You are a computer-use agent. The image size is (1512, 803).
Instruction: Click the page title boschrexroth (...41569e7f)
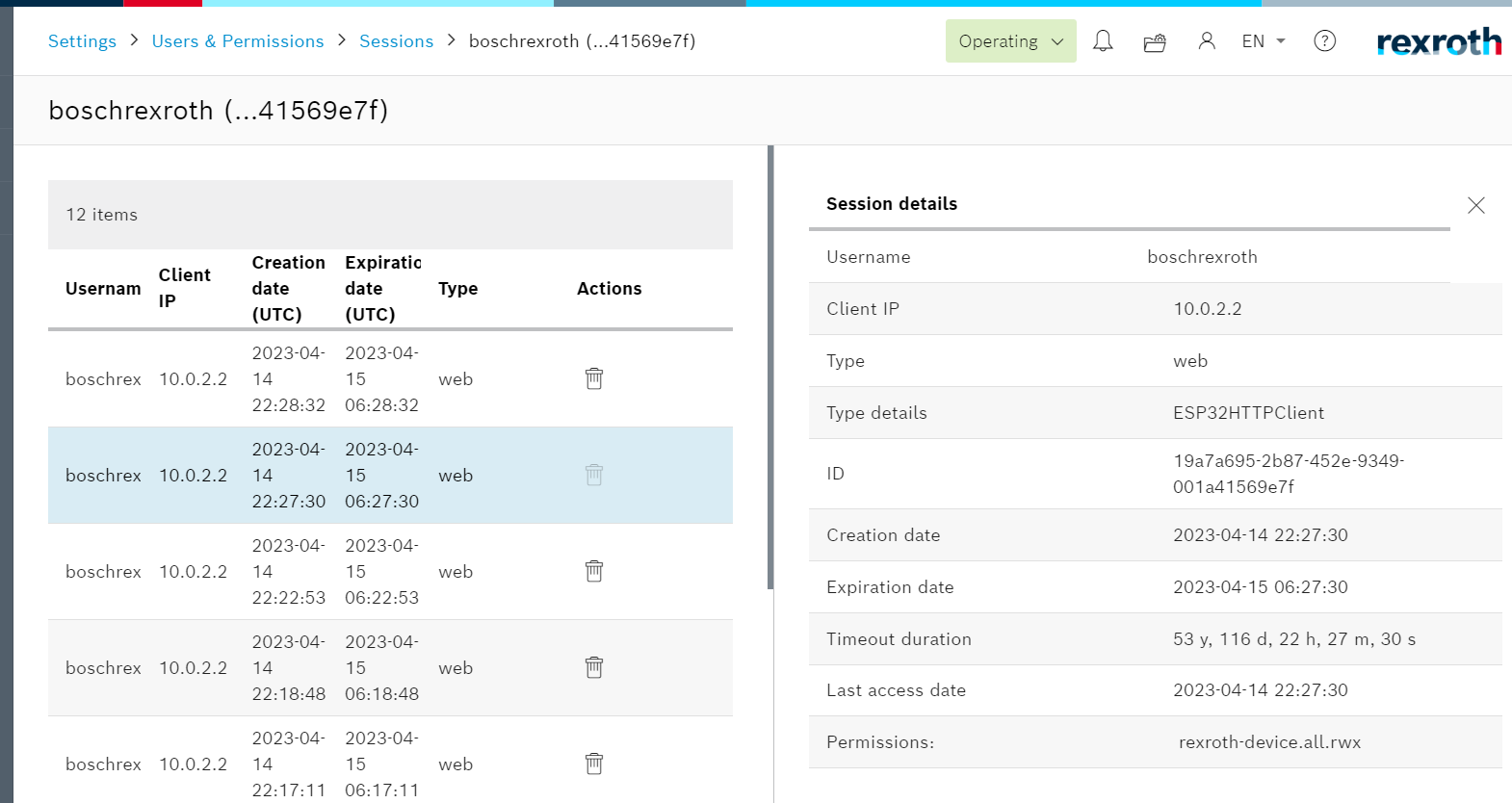(x=219, y=111)
